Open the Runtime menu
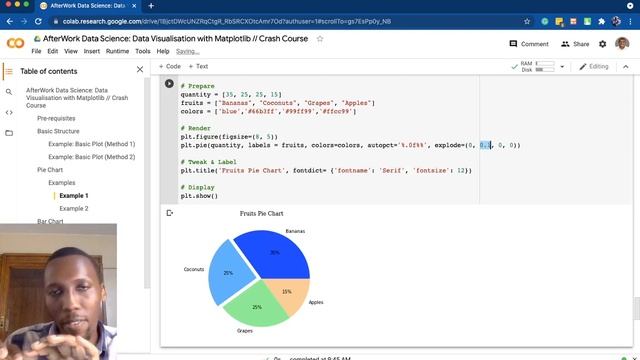Image resolution: width=640 pixels, height=360 pixels. (x=118, y=51)
